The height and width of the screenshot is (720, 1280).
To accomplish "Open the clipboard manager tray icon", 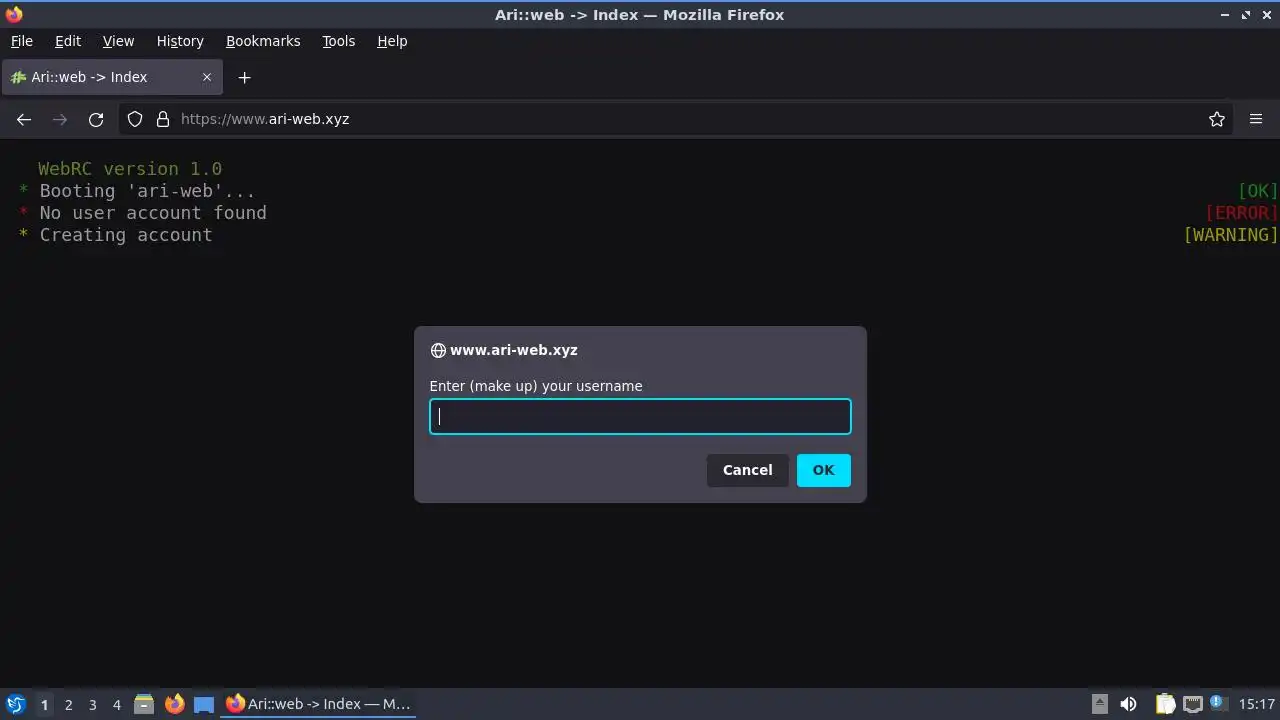I will (x=1165, y=704).
